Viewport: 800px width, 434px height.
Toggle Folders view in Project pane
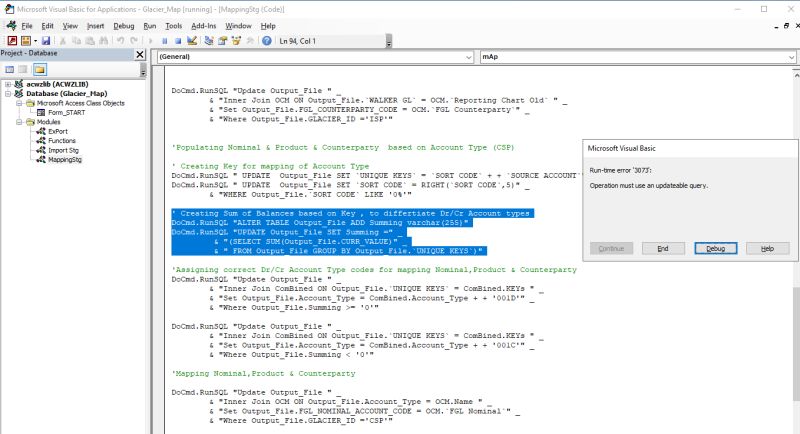(x=40, y=69)
